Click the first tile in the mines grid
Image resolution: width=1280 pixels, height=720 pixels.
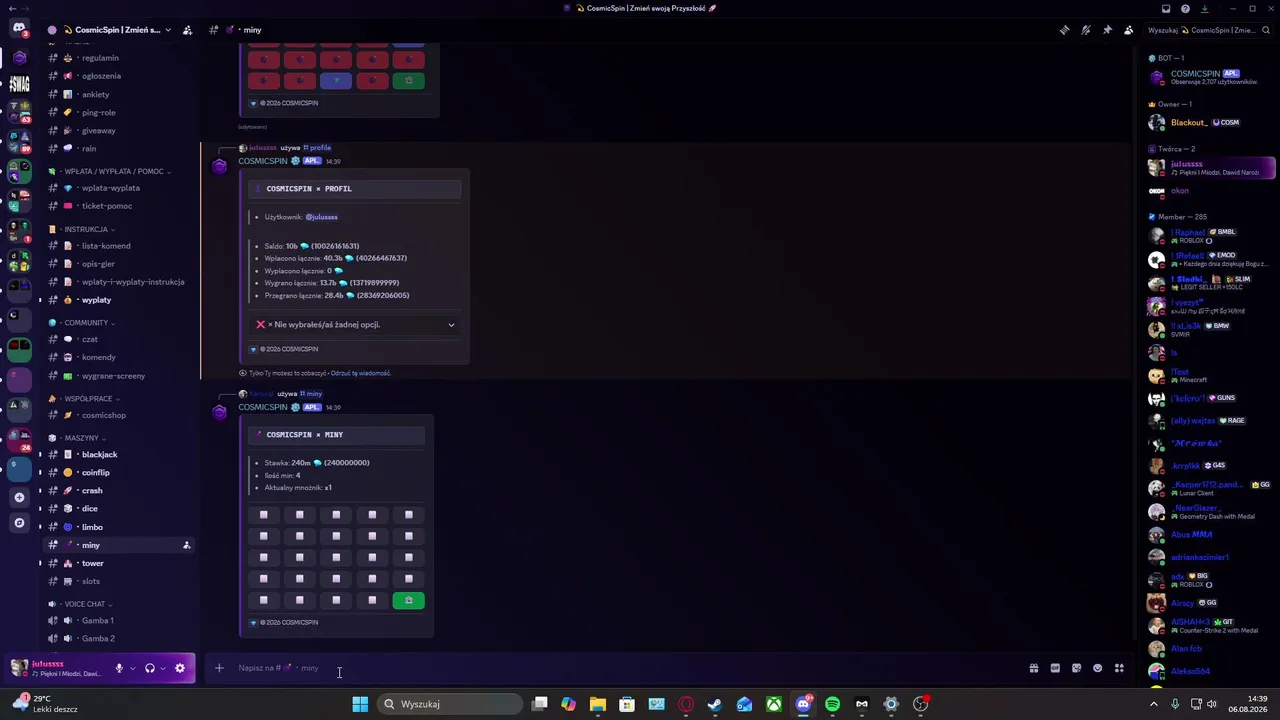tap(264, 515)
